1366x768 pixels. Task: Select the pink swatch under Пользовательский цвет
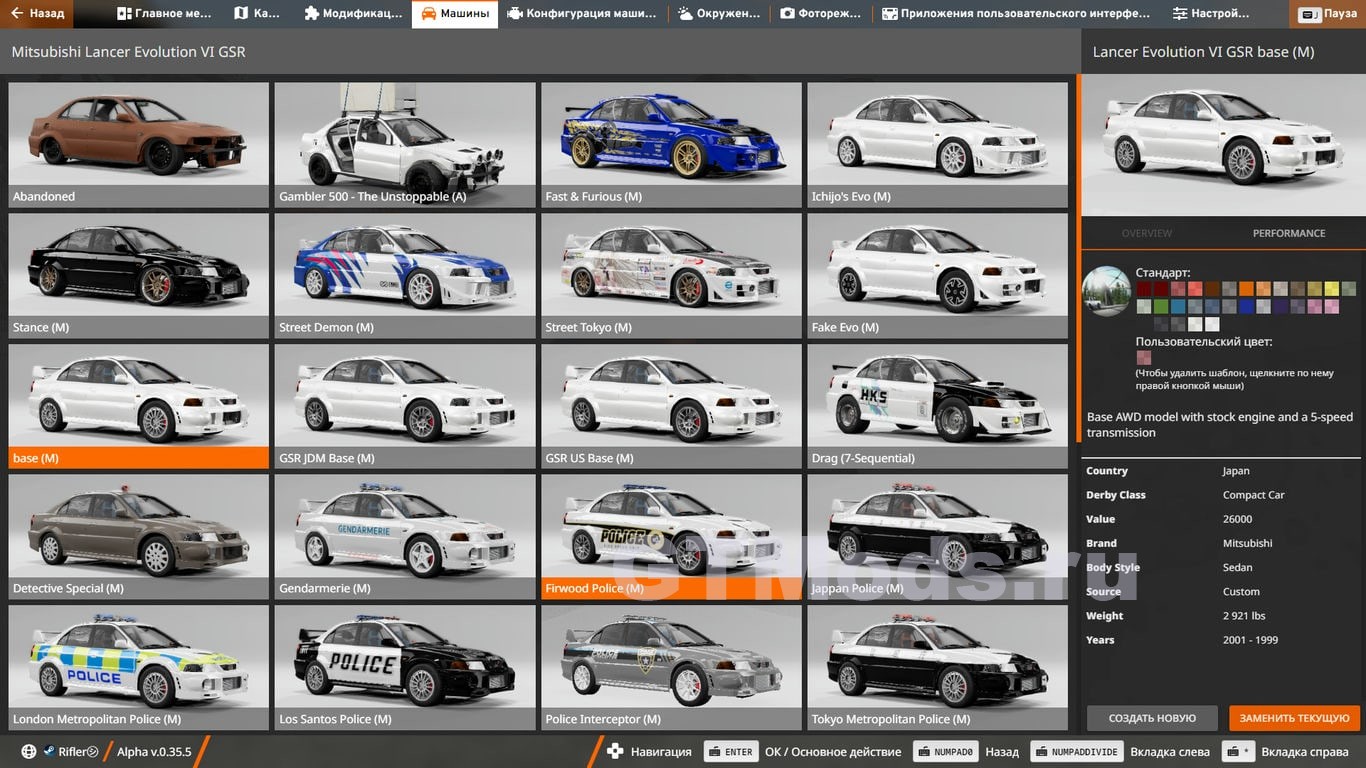point(1144,358)
